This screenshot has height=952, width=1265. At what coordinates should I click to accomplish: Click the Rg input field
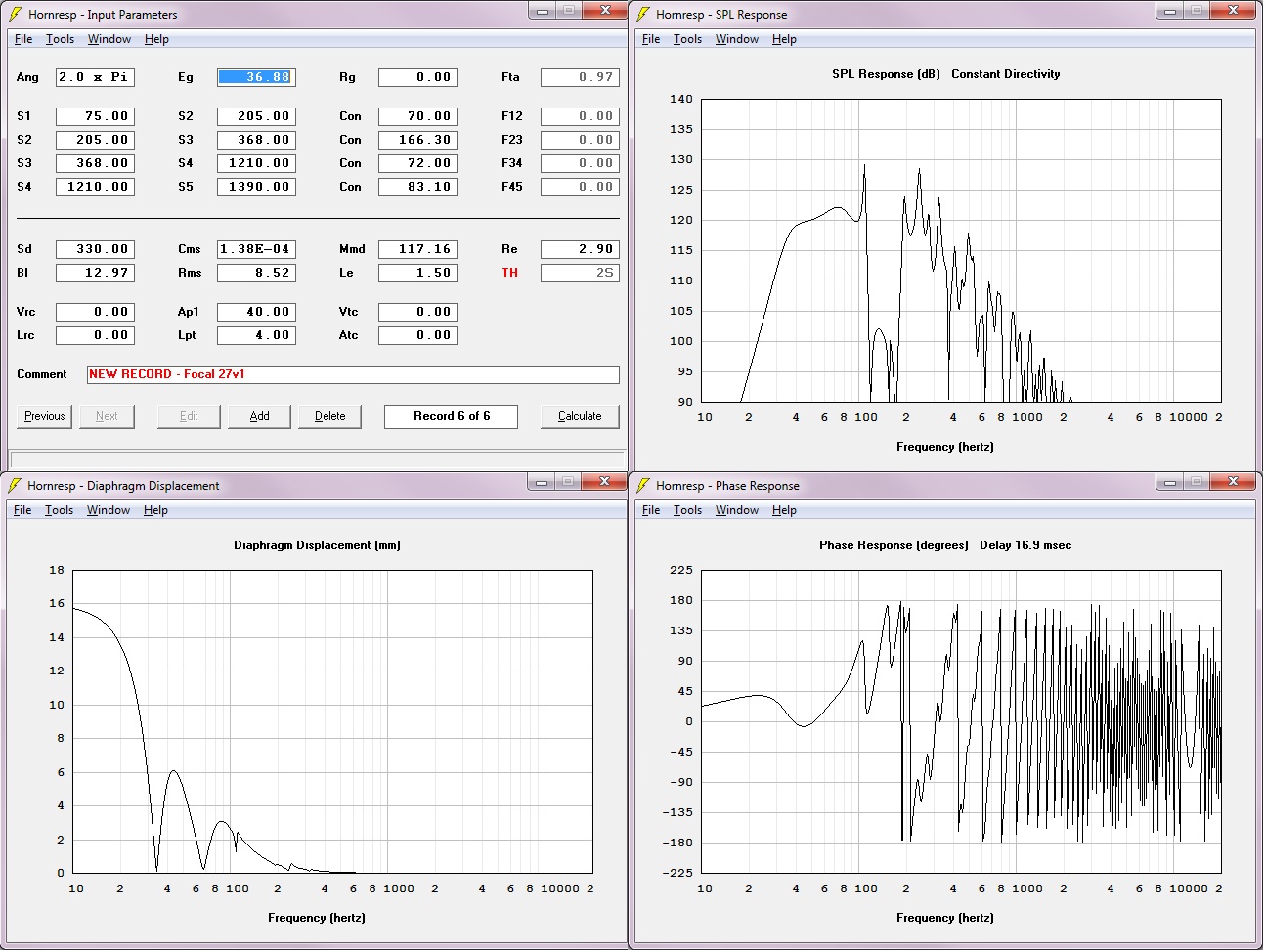(417, 77)
